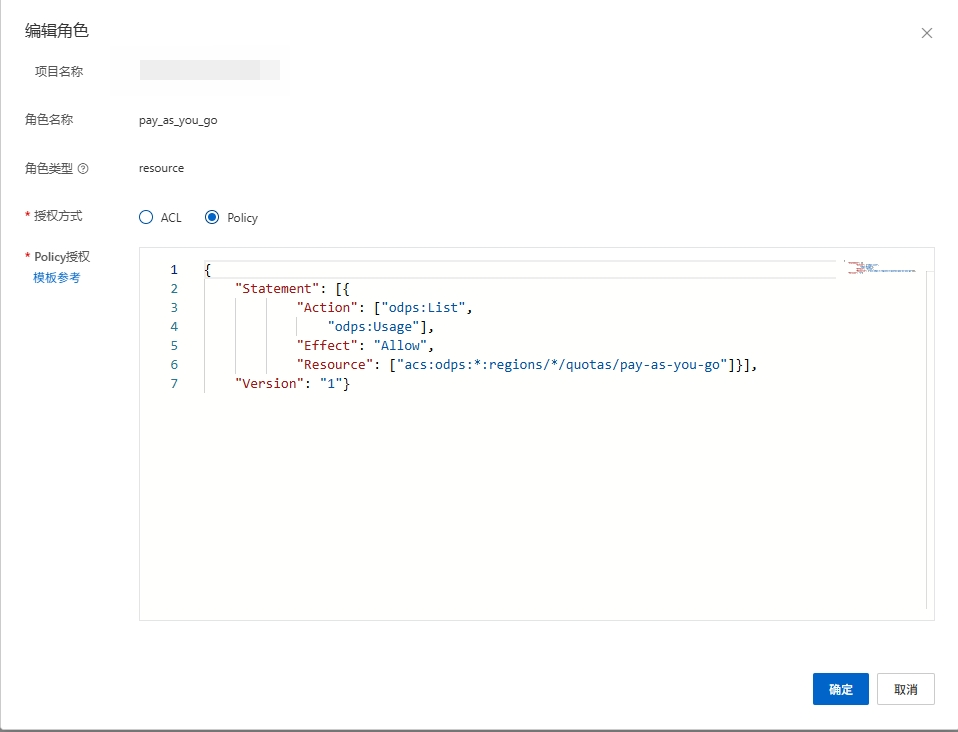Click the "Version" key on the last line
This screenshot has width=958, height=732.
266,384
